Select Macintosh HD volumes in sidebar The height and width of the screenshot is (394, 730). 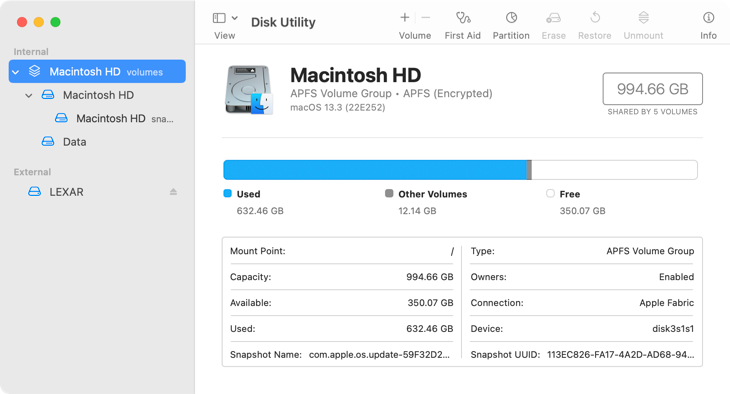(x=97, y=71)
